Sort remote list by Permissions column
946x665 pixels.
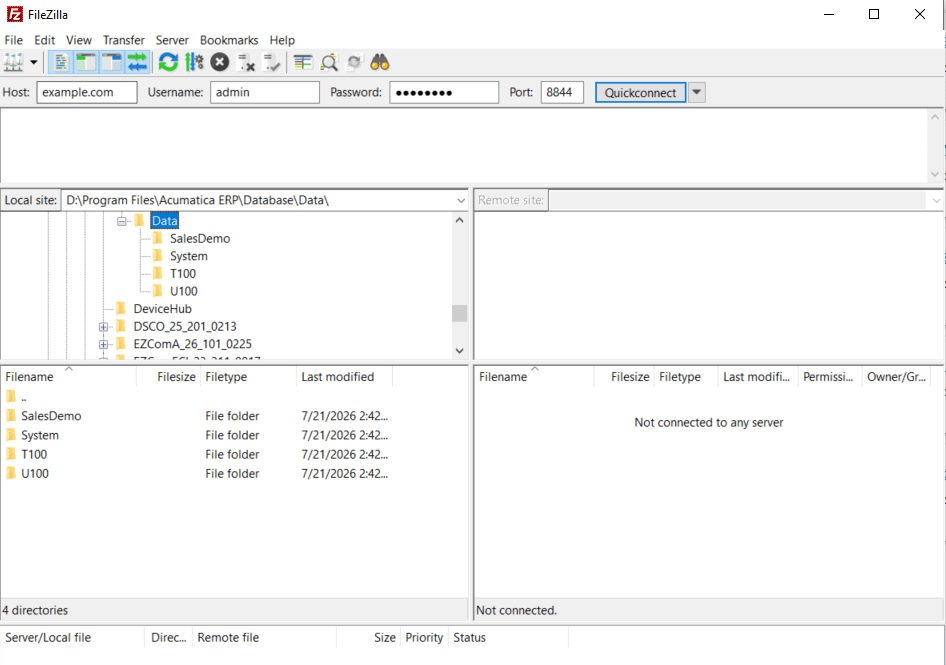point(830,377)
